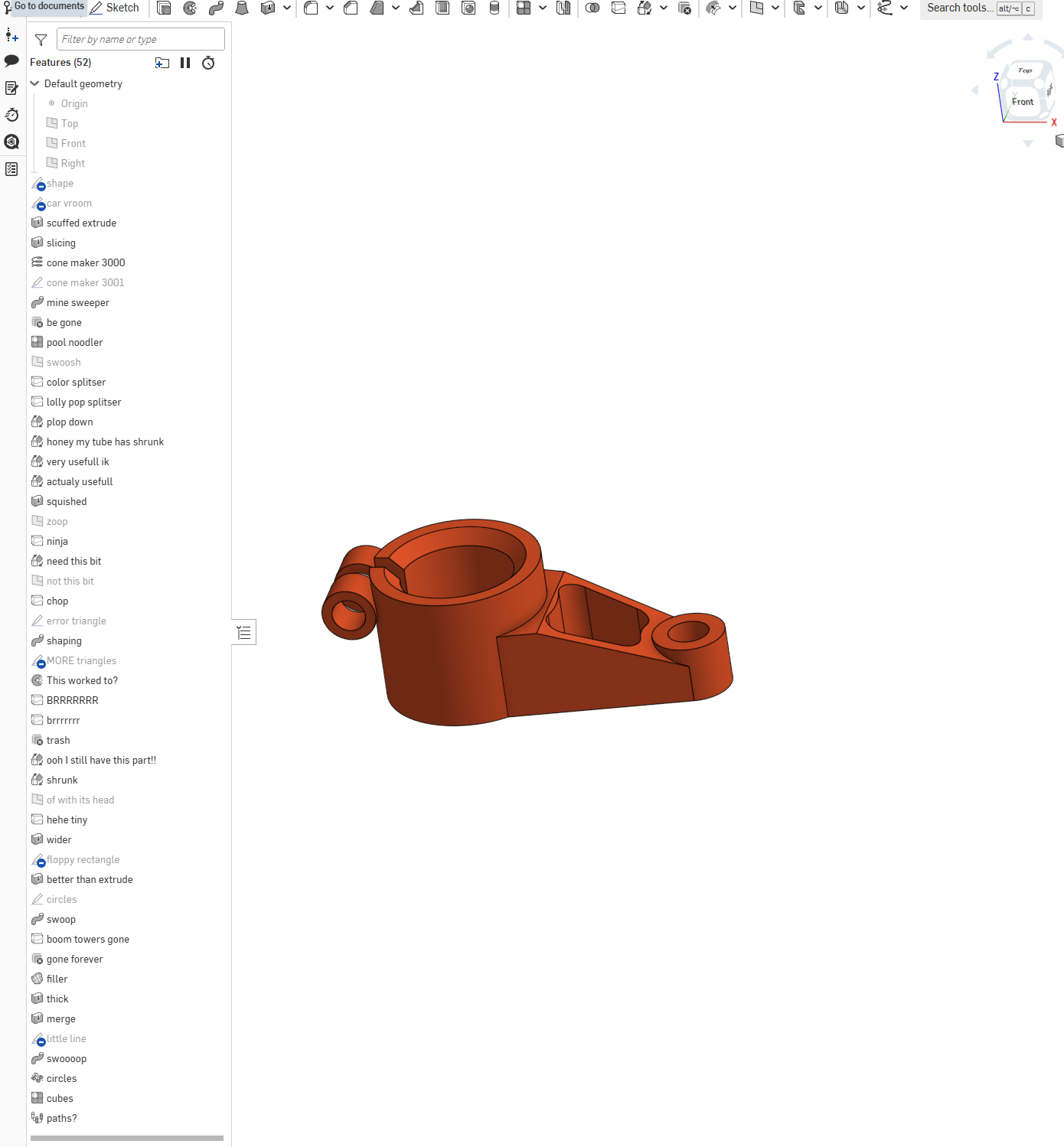Select the Linear pattern tool
This screenshot has height=1147, width=1064.
524,8
